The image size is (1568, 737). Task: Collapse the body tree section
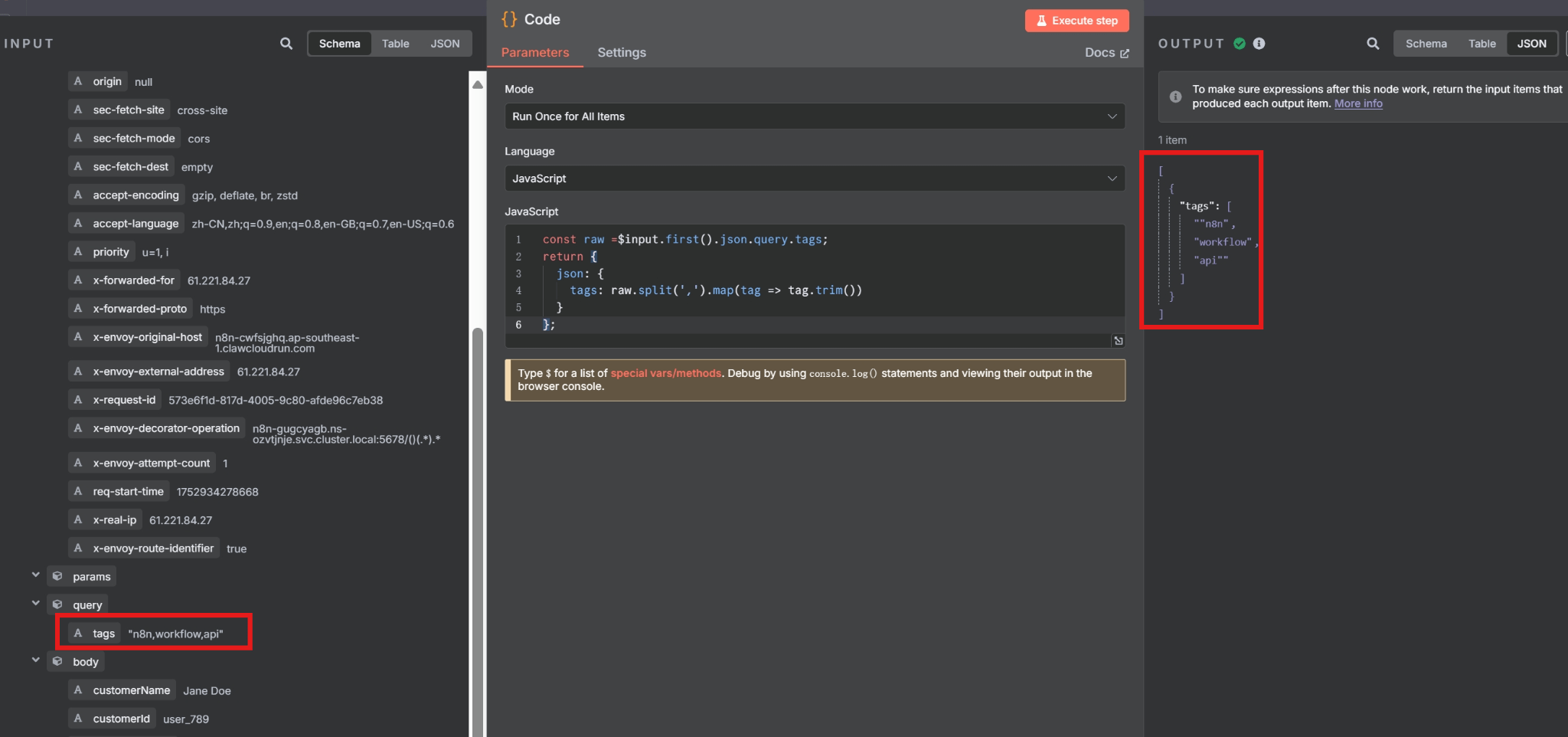[x=35, y=660]
